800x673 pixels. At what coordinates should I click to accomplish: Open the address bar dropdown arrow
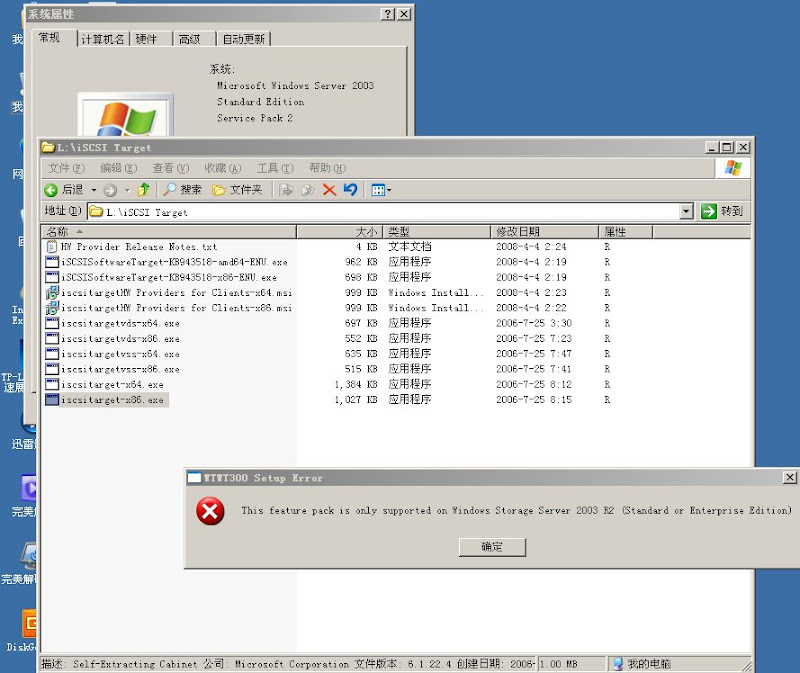pos(686,211)
